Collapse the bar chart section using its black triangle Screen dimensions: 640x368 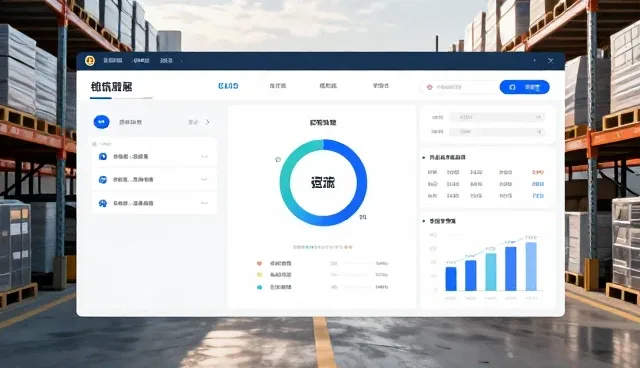424,221
